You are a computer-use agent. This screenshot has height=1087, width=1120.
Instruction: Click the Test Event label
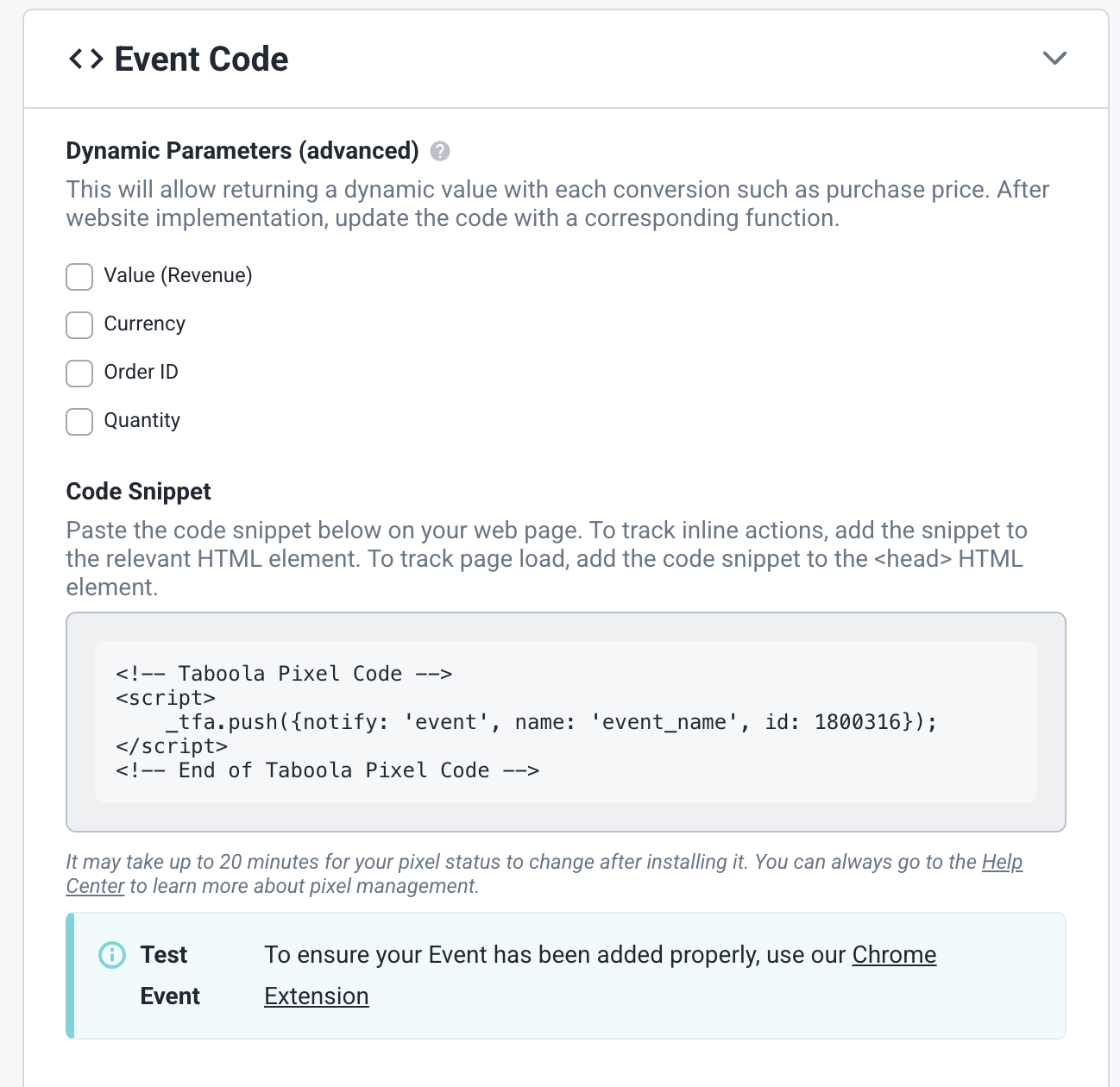tap(170, 976)
